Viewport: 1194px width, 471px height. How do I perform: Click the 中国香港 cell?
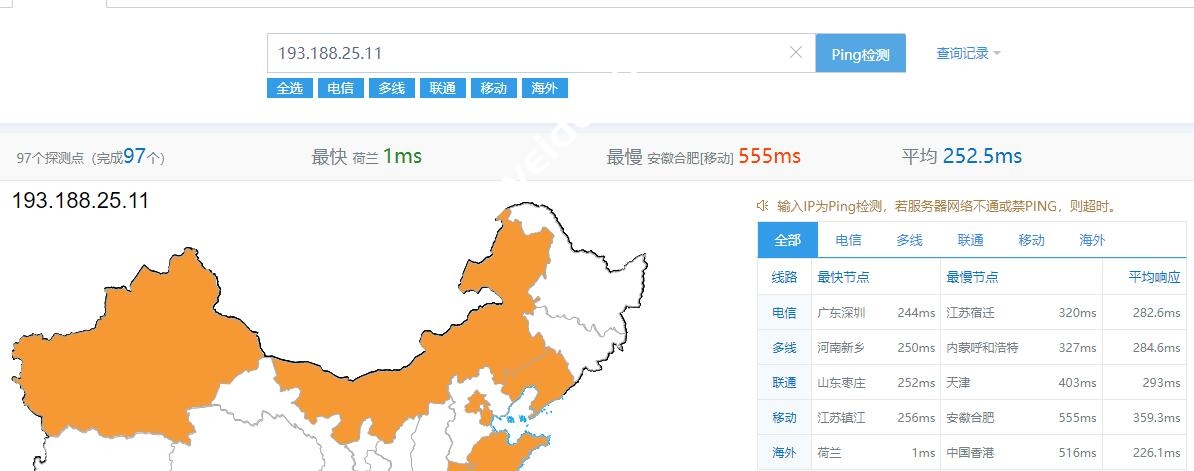pyautogui.click(x=971, y=453)
